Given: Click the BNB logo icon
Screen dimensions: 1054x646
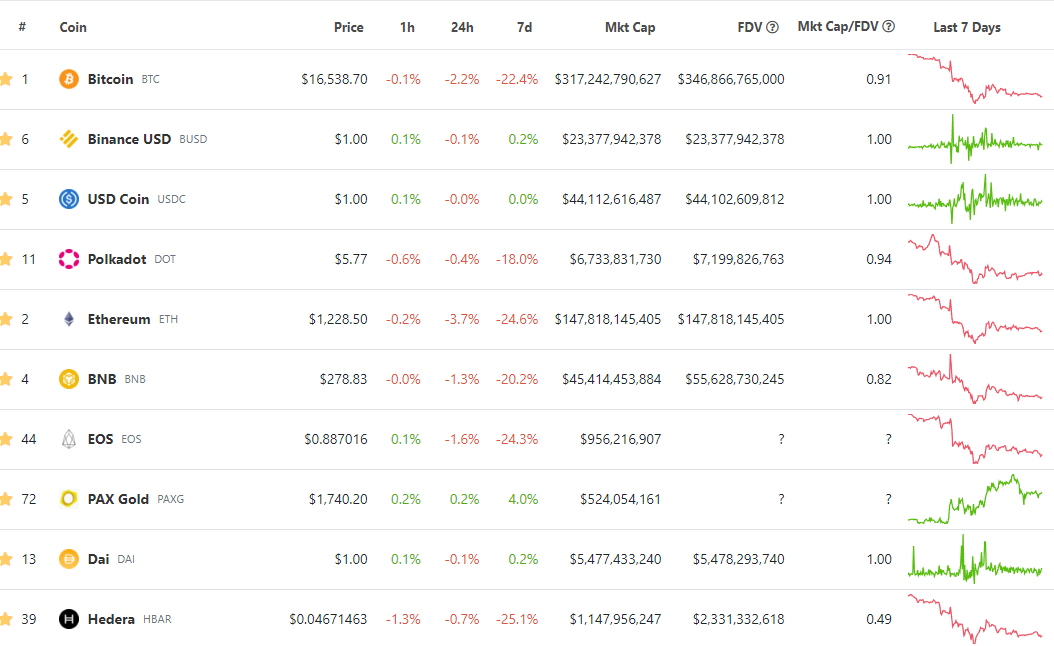Looking at the screenshot, I should [x=69, y=379].
